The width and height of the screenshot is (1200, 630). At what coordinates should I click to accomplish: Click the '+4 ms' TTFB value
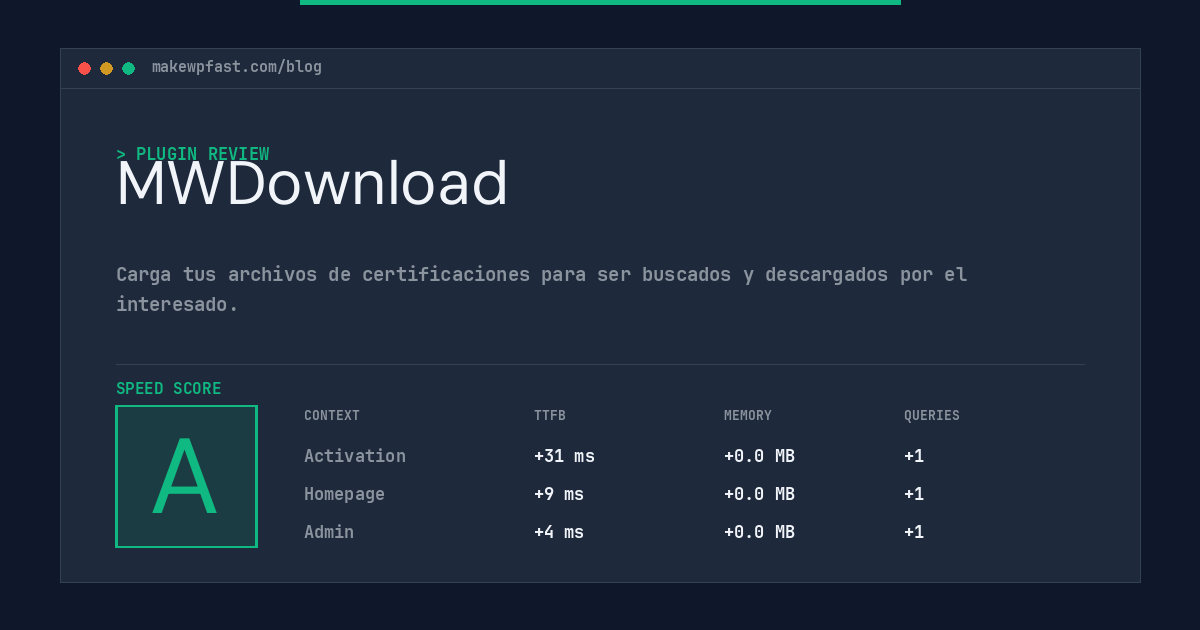559,532
